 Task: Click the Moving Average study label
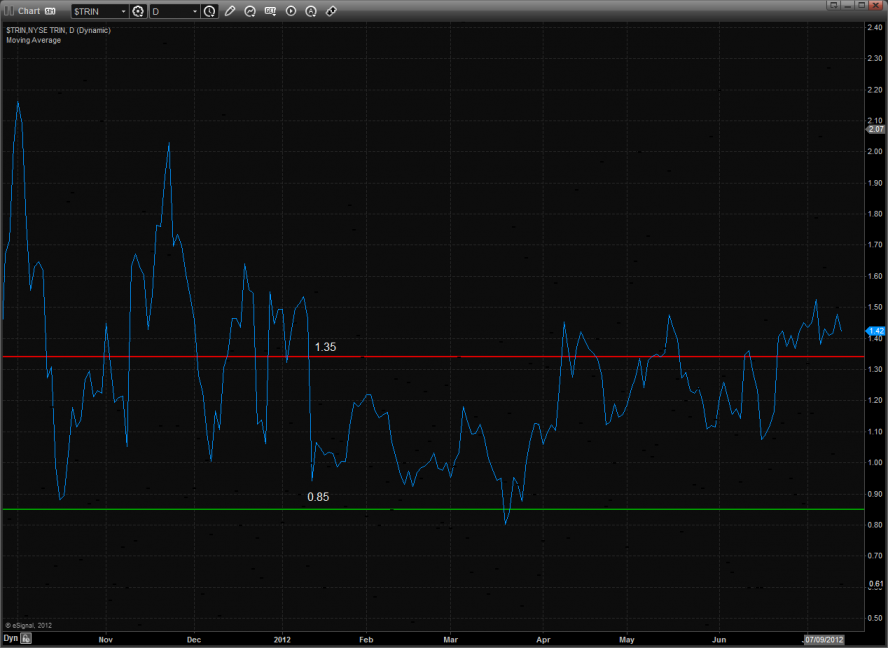point(33,40)
